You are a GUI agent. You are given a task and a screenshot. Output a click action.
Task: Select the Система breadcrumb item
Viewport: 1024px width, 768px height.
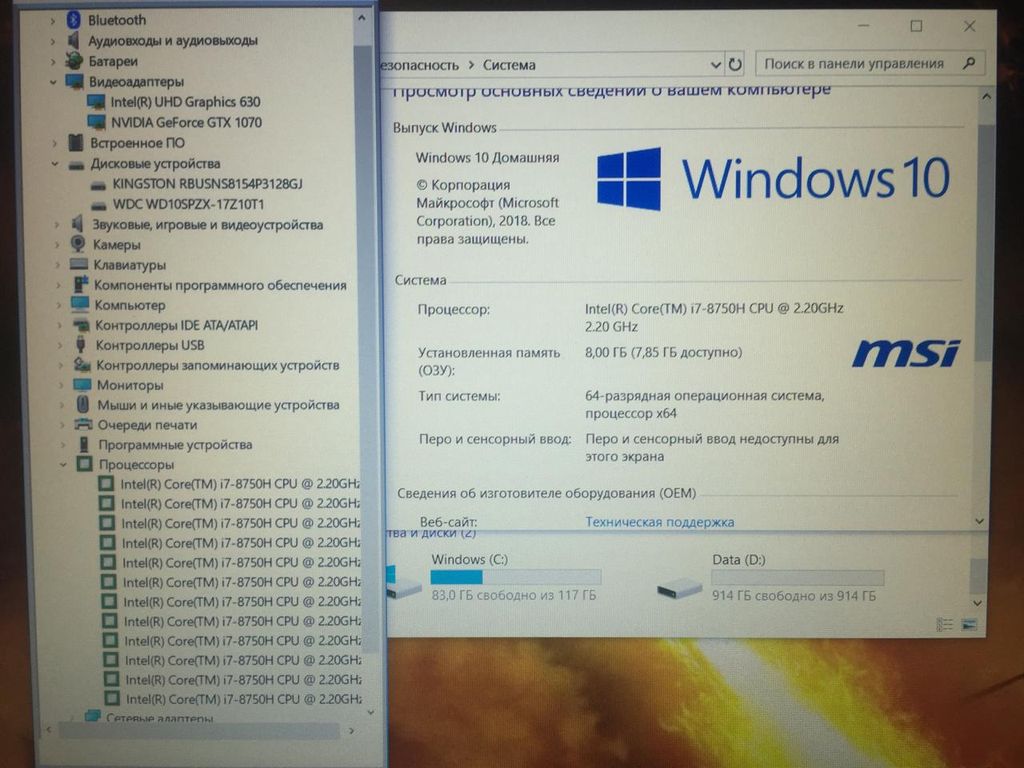[509, 65]
